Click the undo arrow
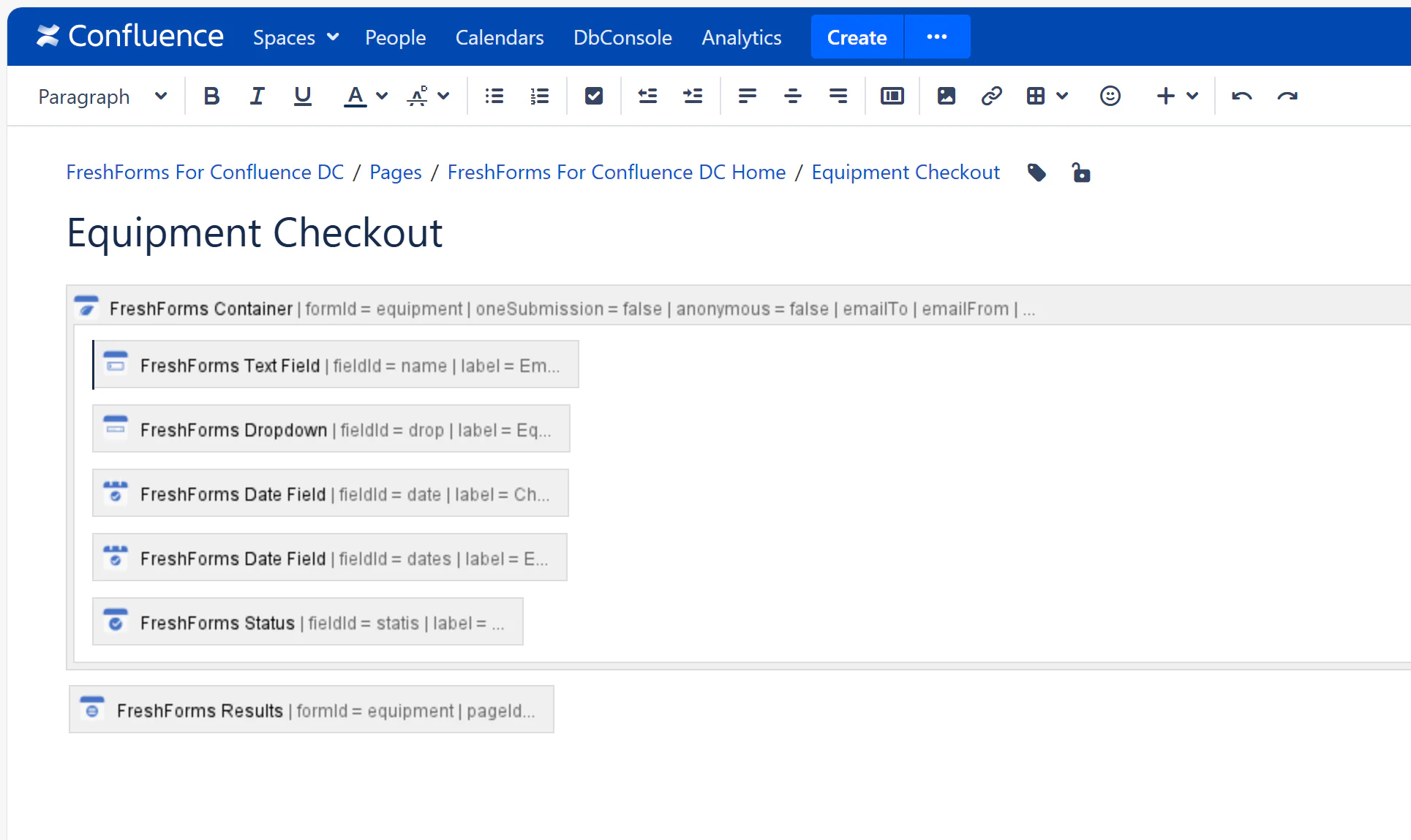The width and height of the screenshot is (1411, 840). coord(1241,96)
